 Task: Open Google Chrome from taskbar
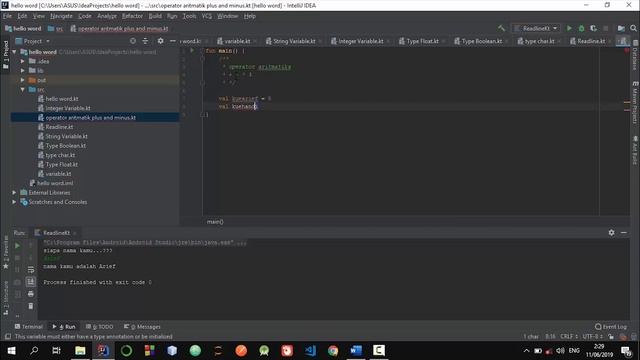coord(333,351)
